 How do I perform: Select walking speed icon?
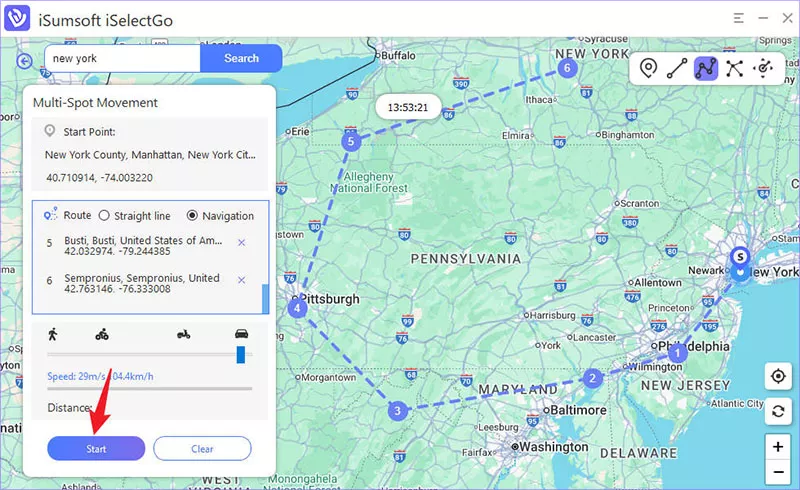52,335
